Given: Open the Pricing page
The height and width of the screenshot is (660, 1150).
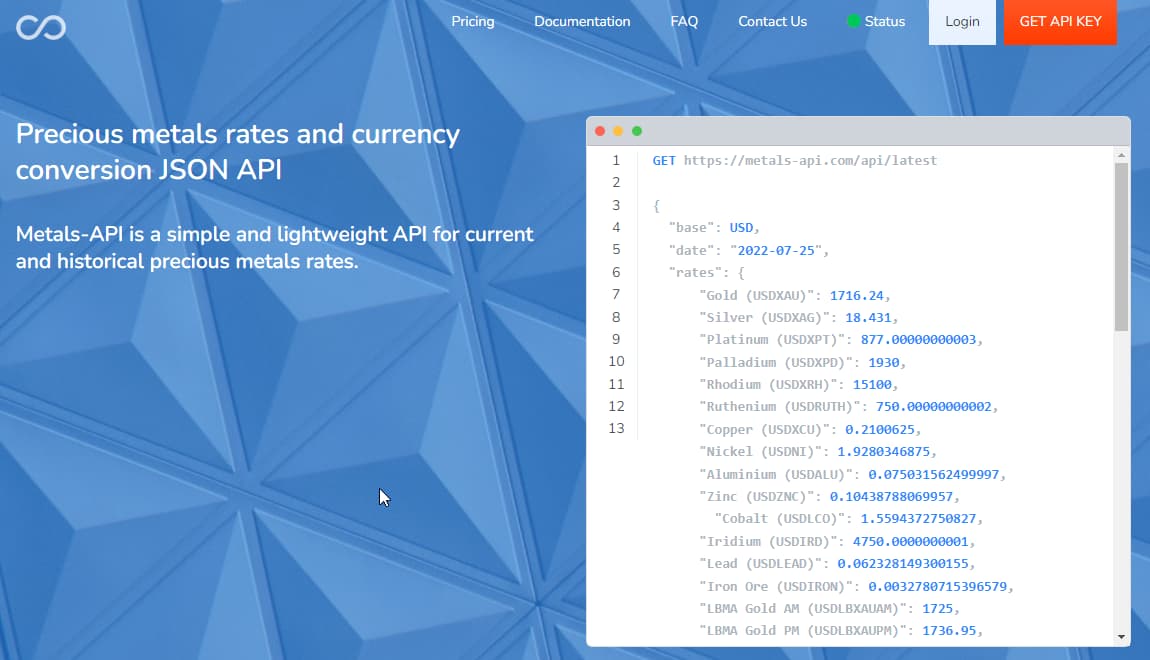Looking at the screenshot, I should tap(472, 21).
